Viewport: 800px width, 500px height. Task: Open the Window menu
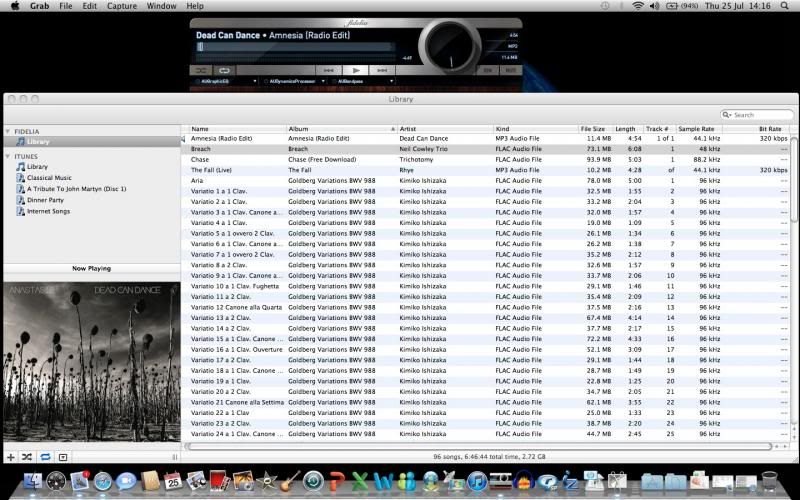(x=161, y=6)
